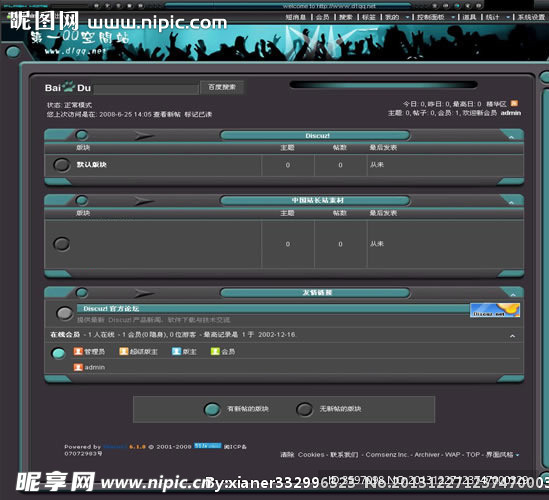Open the WAP footer link
This screenshot has width=549, height=500.
coord(452,454)
